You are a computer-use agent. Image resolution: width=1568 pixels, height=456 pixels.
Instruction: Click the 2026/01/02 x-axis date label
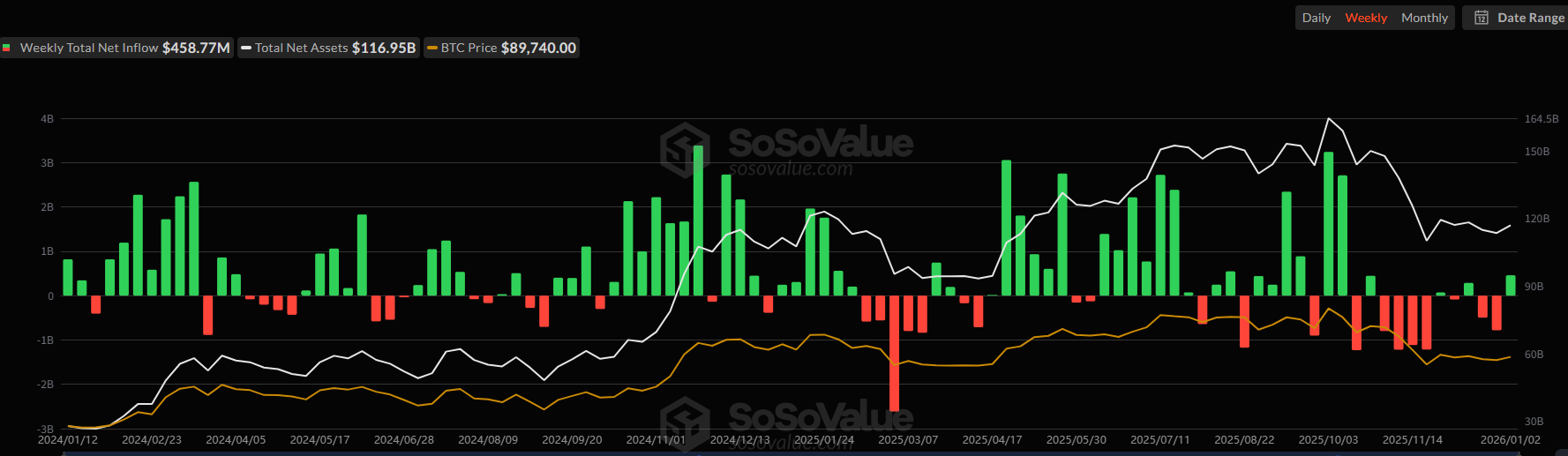point(1510,439)
